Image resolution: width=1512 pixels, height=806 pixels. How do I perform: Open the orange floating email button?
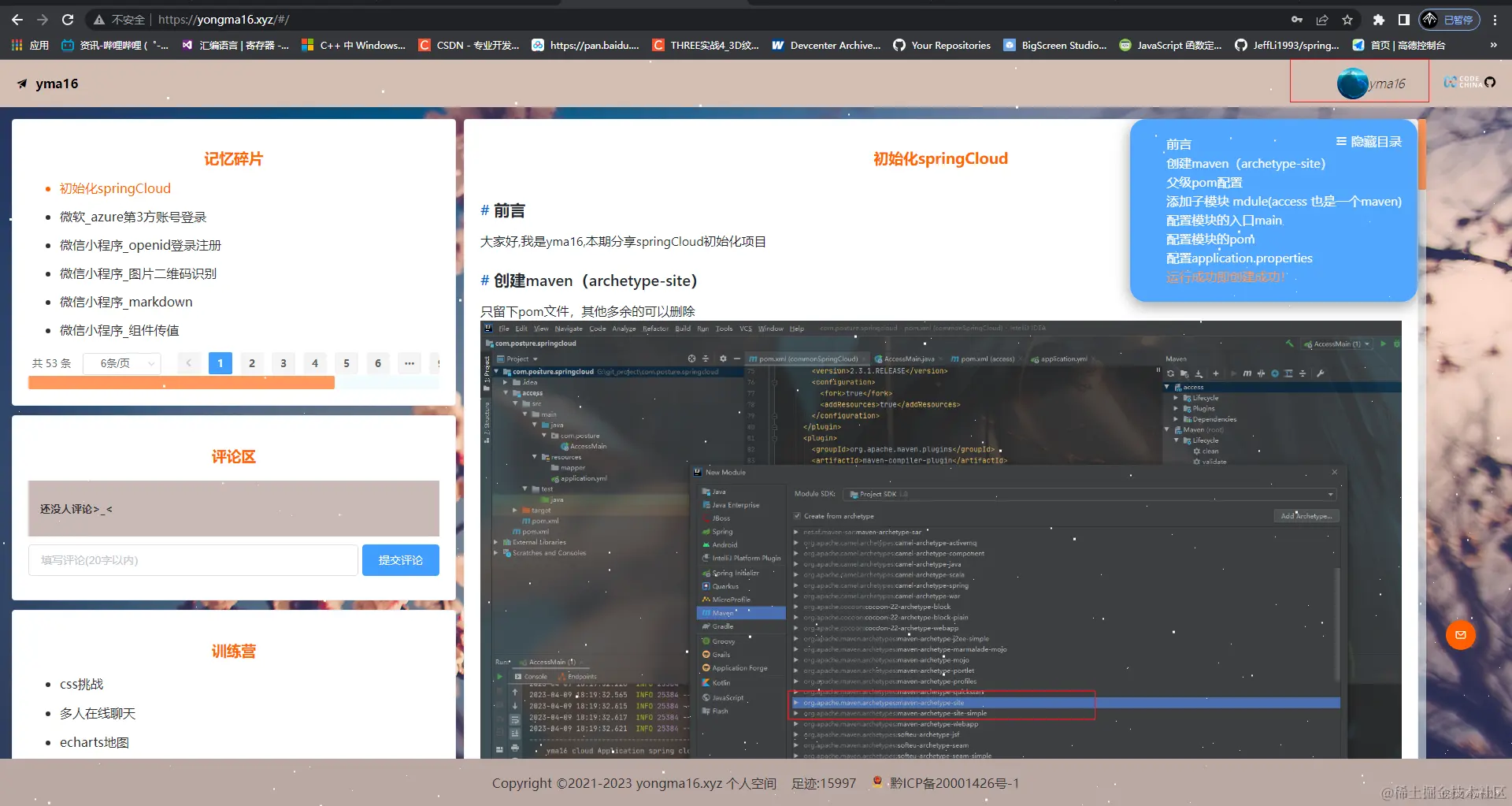1460,634
